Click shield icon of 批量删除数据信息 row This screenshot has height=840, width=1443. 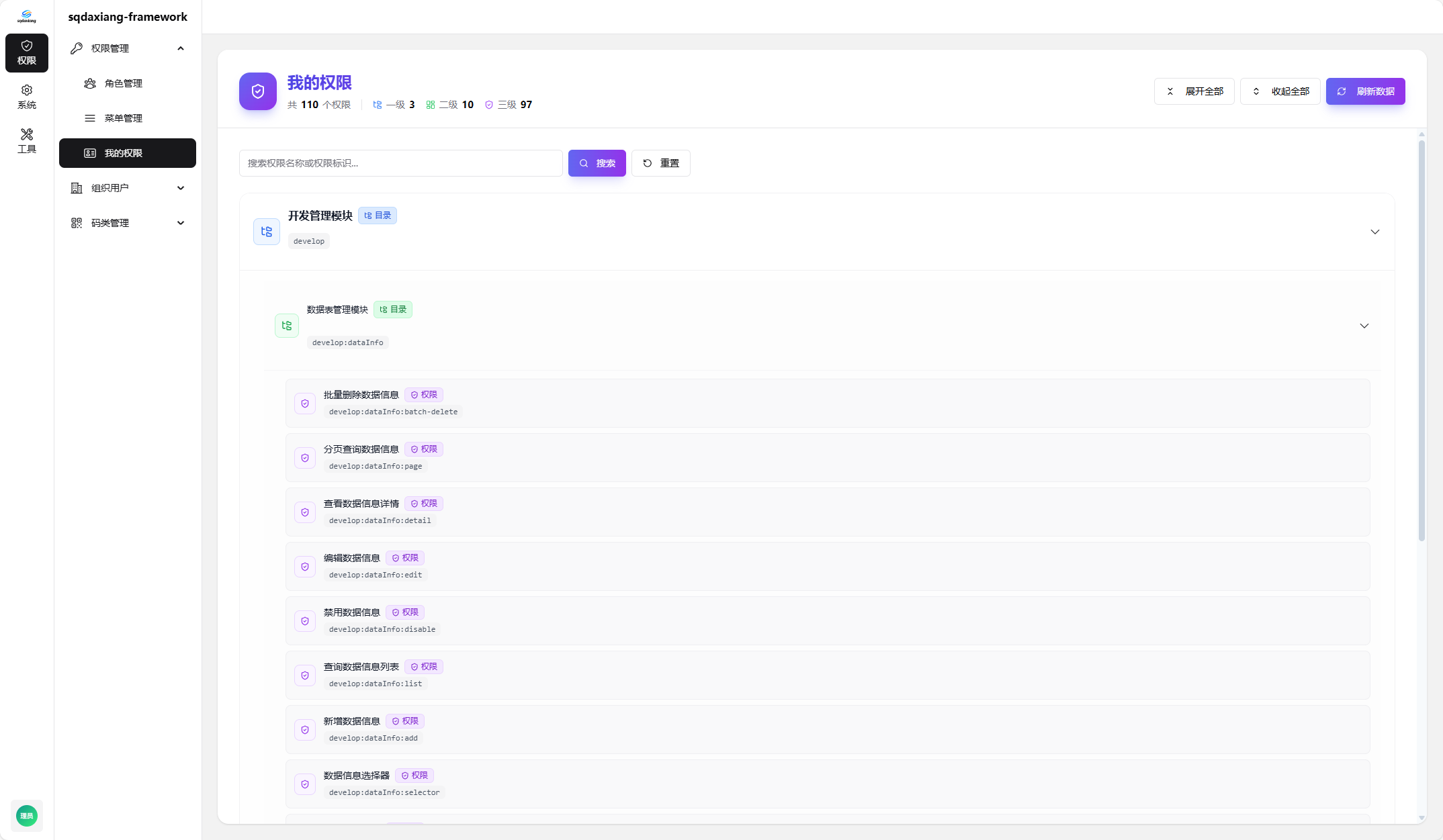[305, 404]
